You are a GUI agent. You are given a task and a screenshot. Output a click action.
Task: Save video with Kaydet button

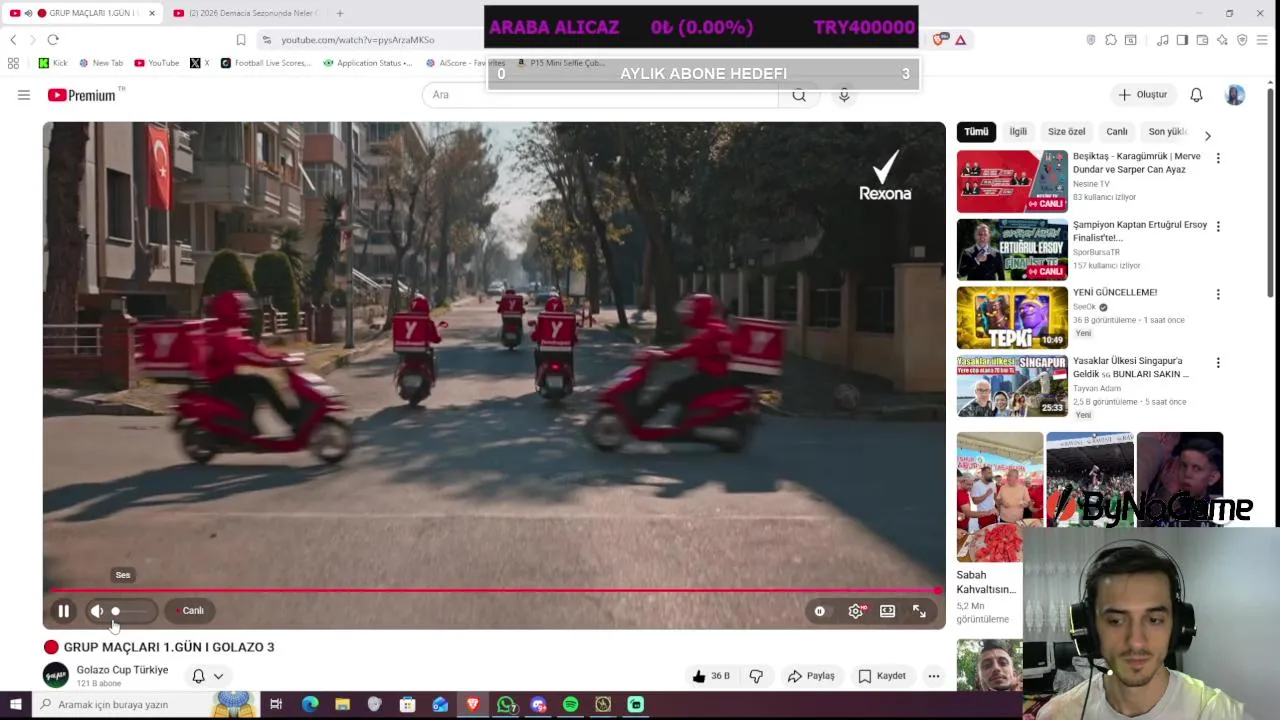(x=882, y=676)
